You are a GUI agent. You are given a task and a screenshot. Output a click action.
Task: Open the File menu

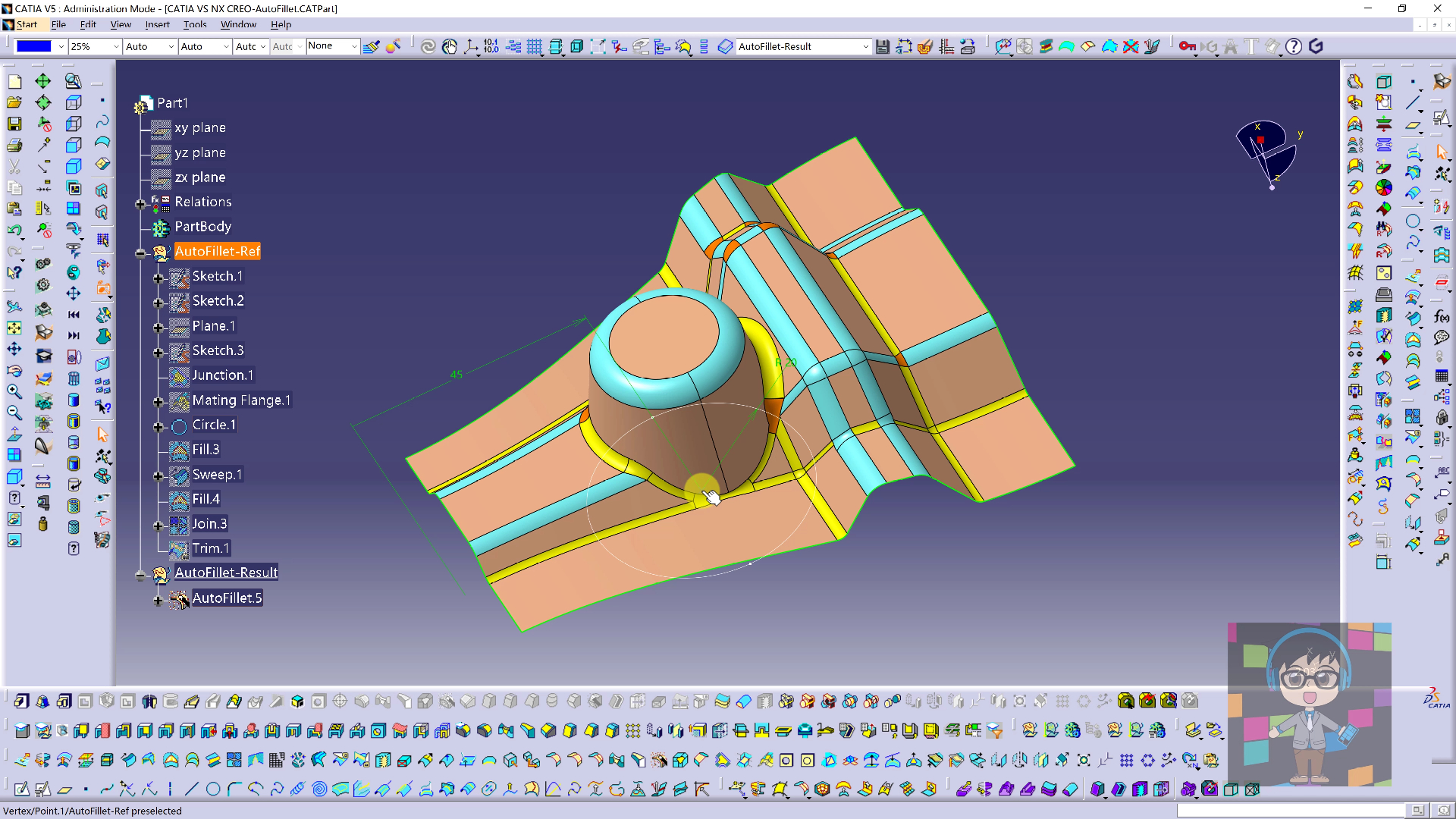[58, 24]
